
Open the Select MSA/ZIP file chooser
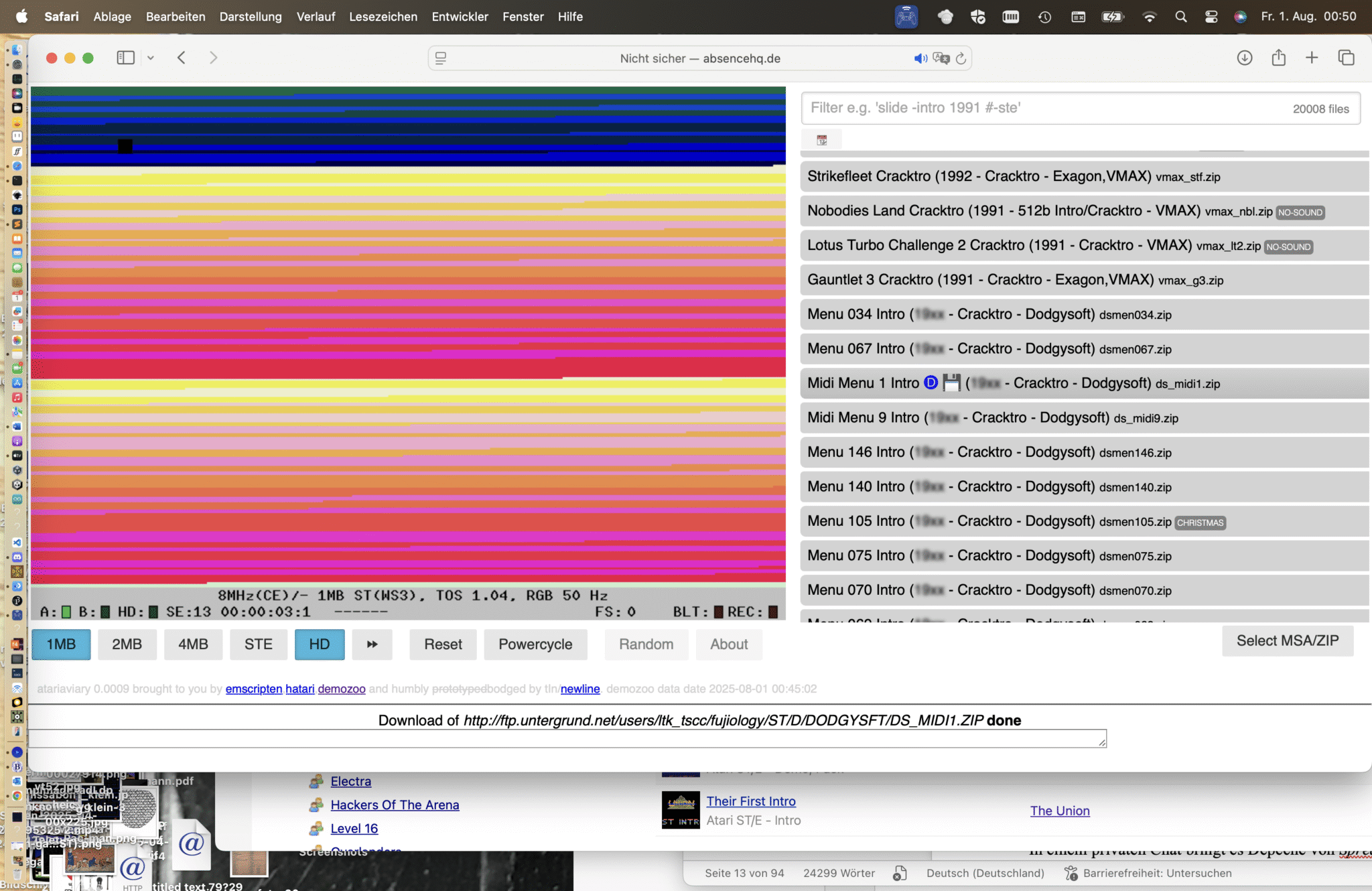(x=1287, y=640)
